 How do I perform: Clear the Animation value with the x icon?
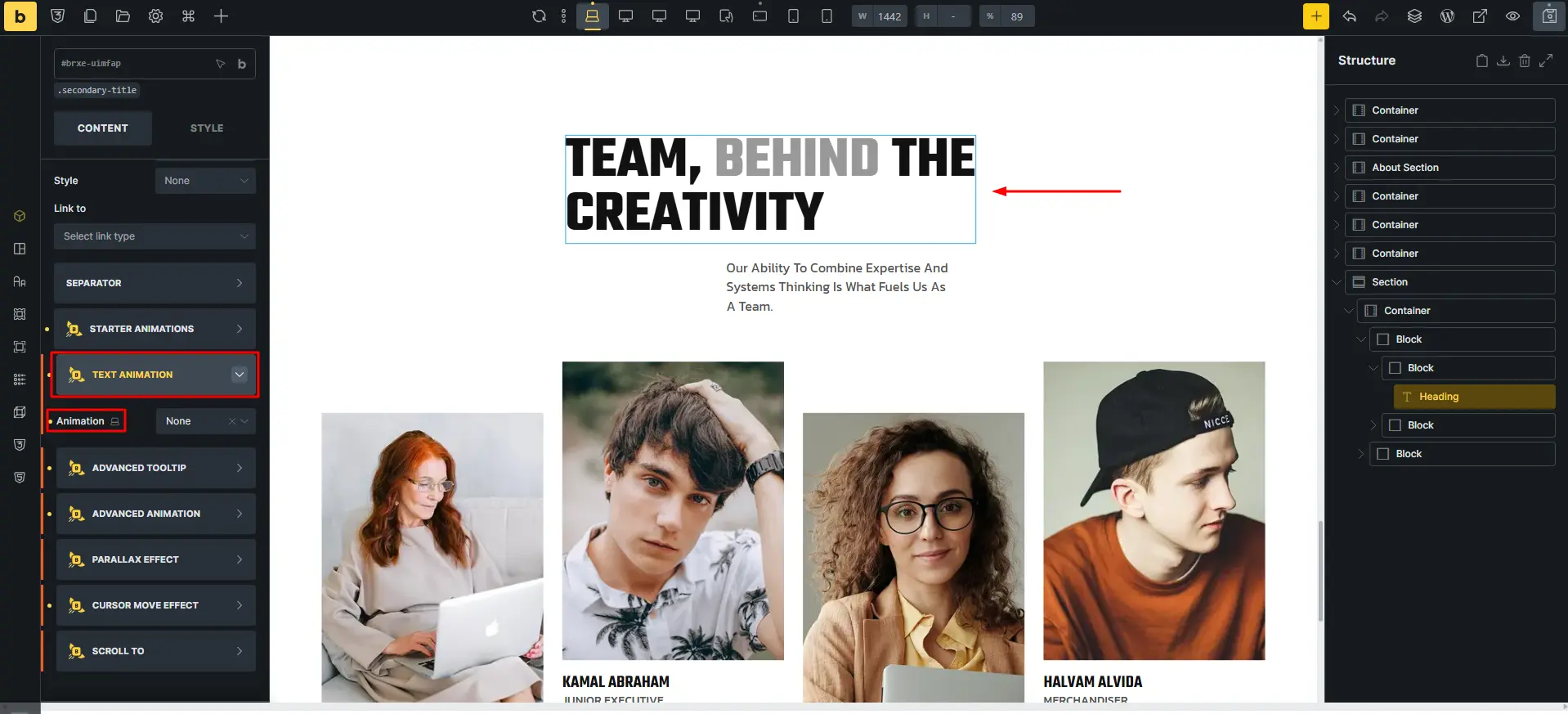231,421
